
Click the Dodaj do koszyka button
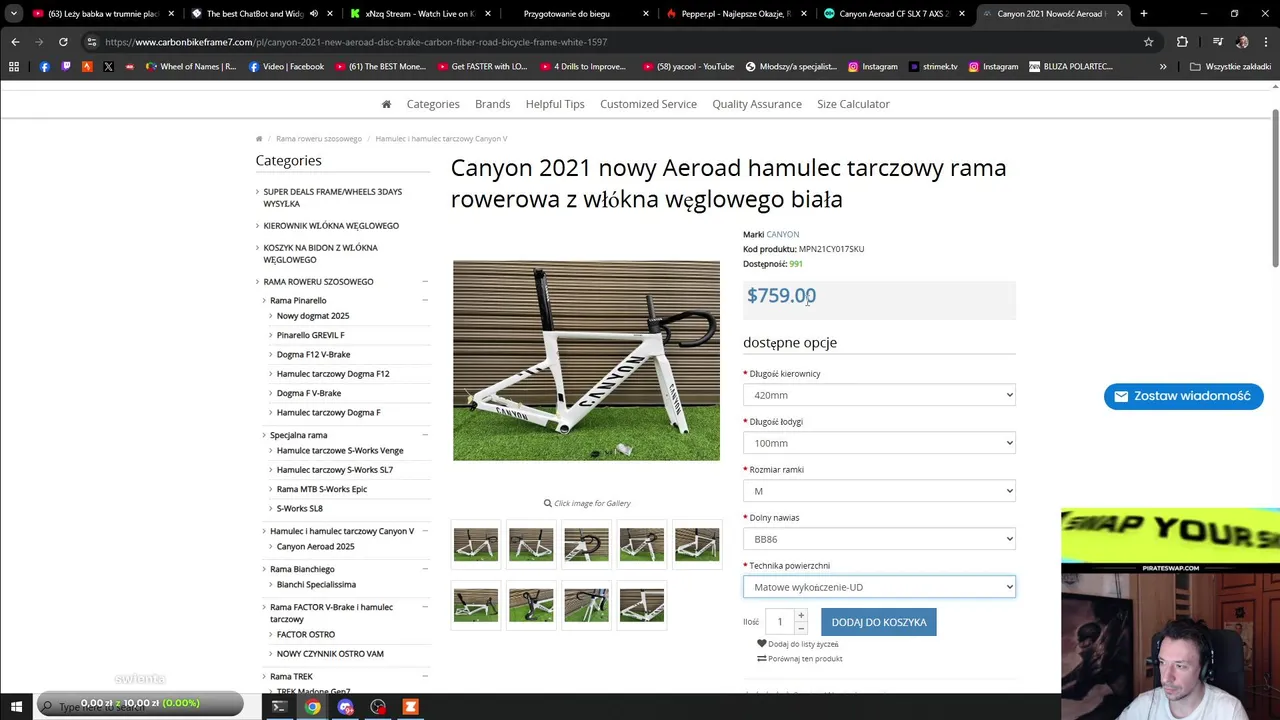point(879,622)
